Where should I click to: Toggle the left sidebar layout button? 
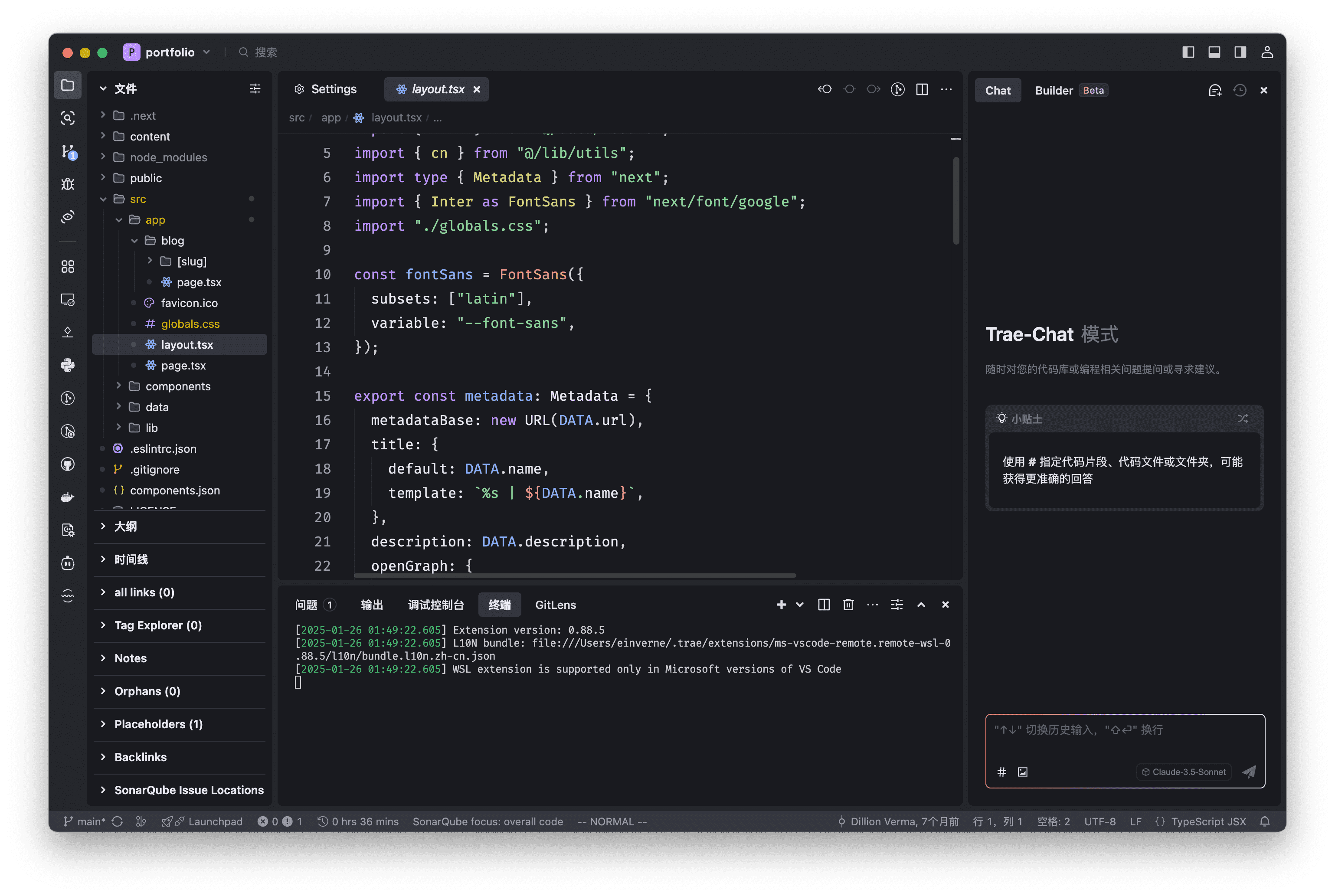pos(1188,52)
